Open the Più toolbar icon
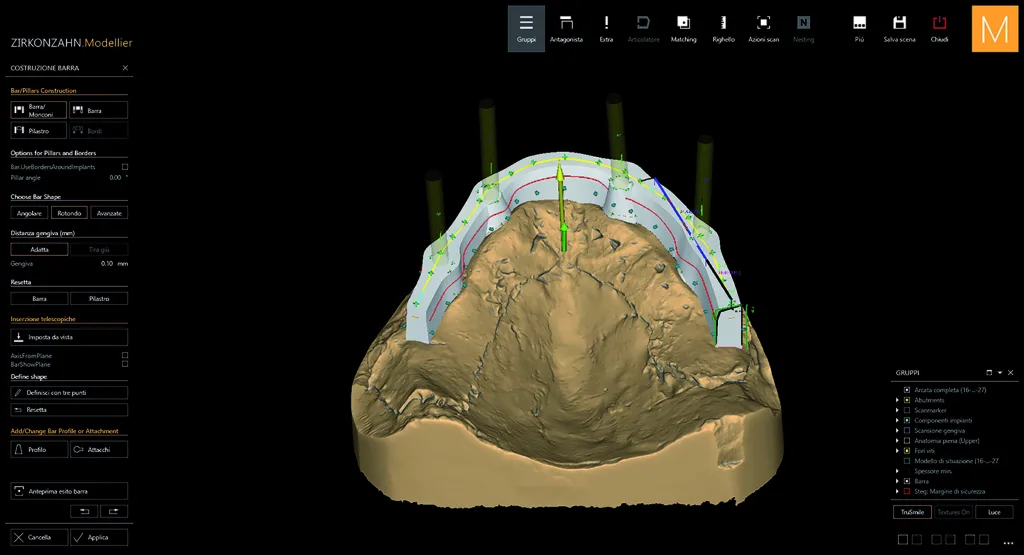 pyautogui.click(x=859, y=29)
